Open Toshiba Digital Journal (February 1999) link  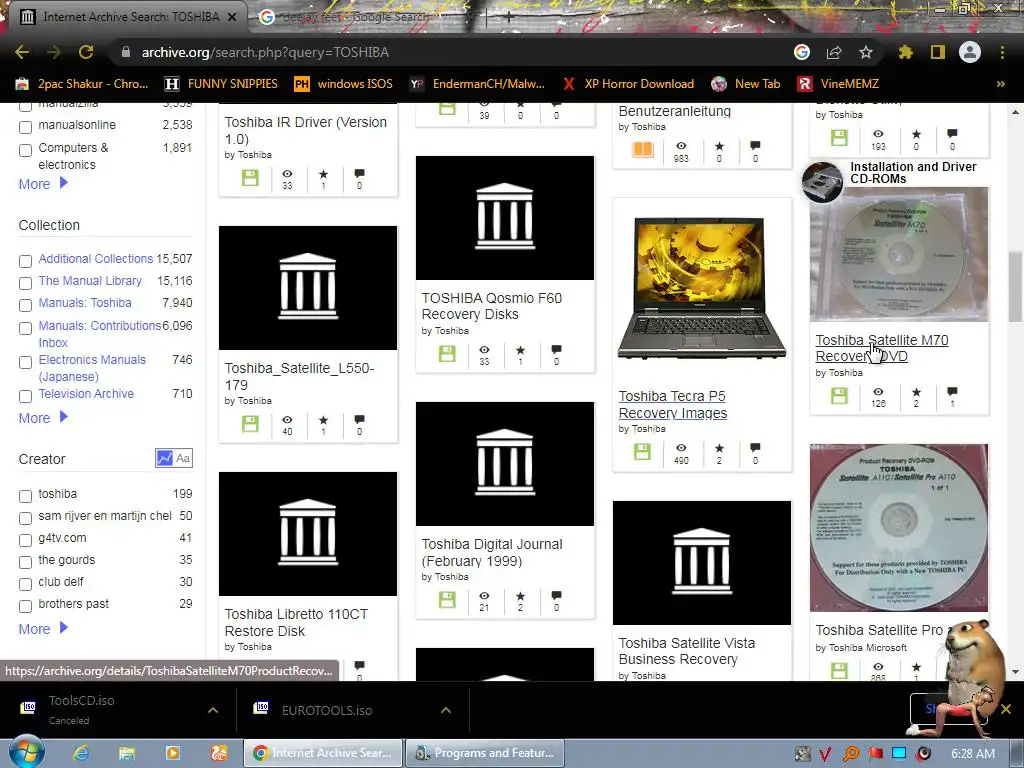[x=492, y=552]
